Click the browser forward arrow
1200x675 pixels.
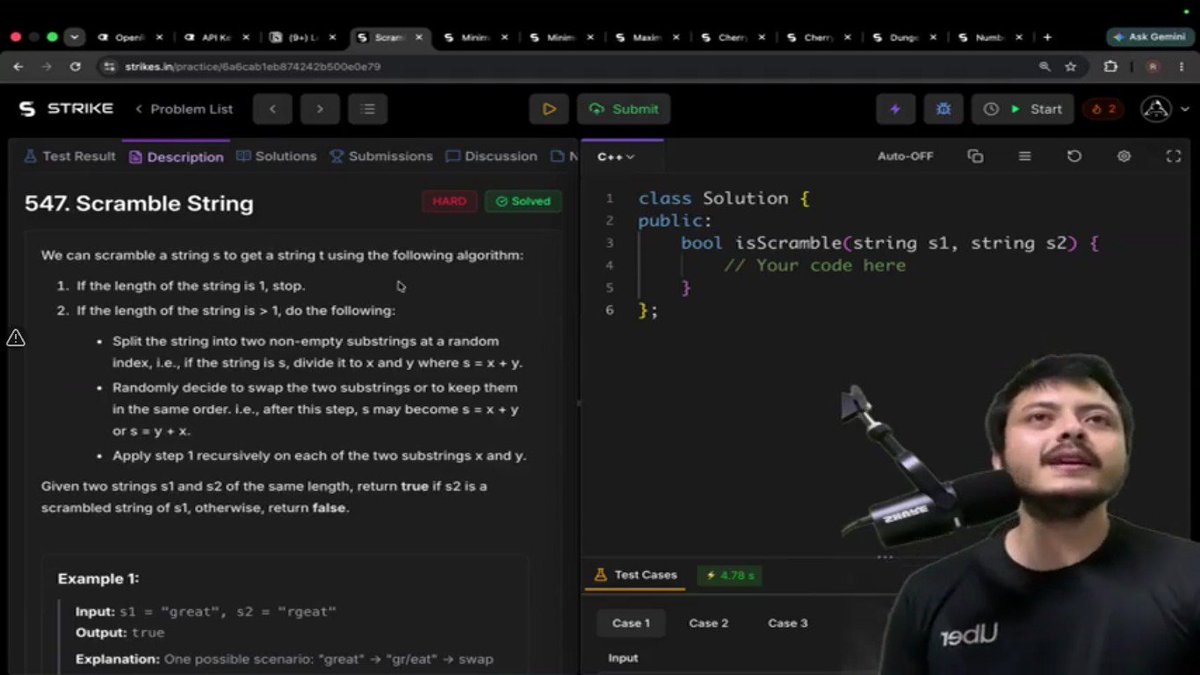coord(46,66)
